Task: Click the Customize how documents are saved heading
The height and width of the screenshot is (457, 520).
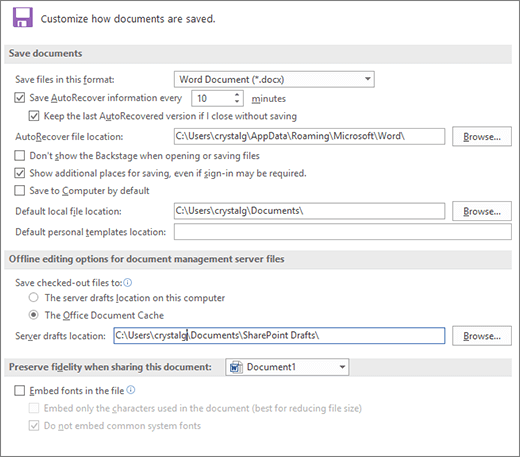Action: (128, 19)
